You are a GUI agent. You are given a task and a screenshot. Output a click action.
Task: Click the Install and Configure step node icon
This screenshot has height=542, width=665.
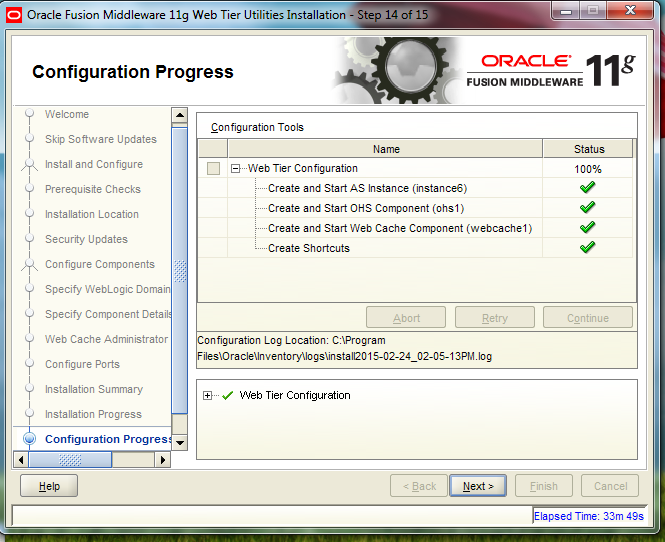click(29, 165)
